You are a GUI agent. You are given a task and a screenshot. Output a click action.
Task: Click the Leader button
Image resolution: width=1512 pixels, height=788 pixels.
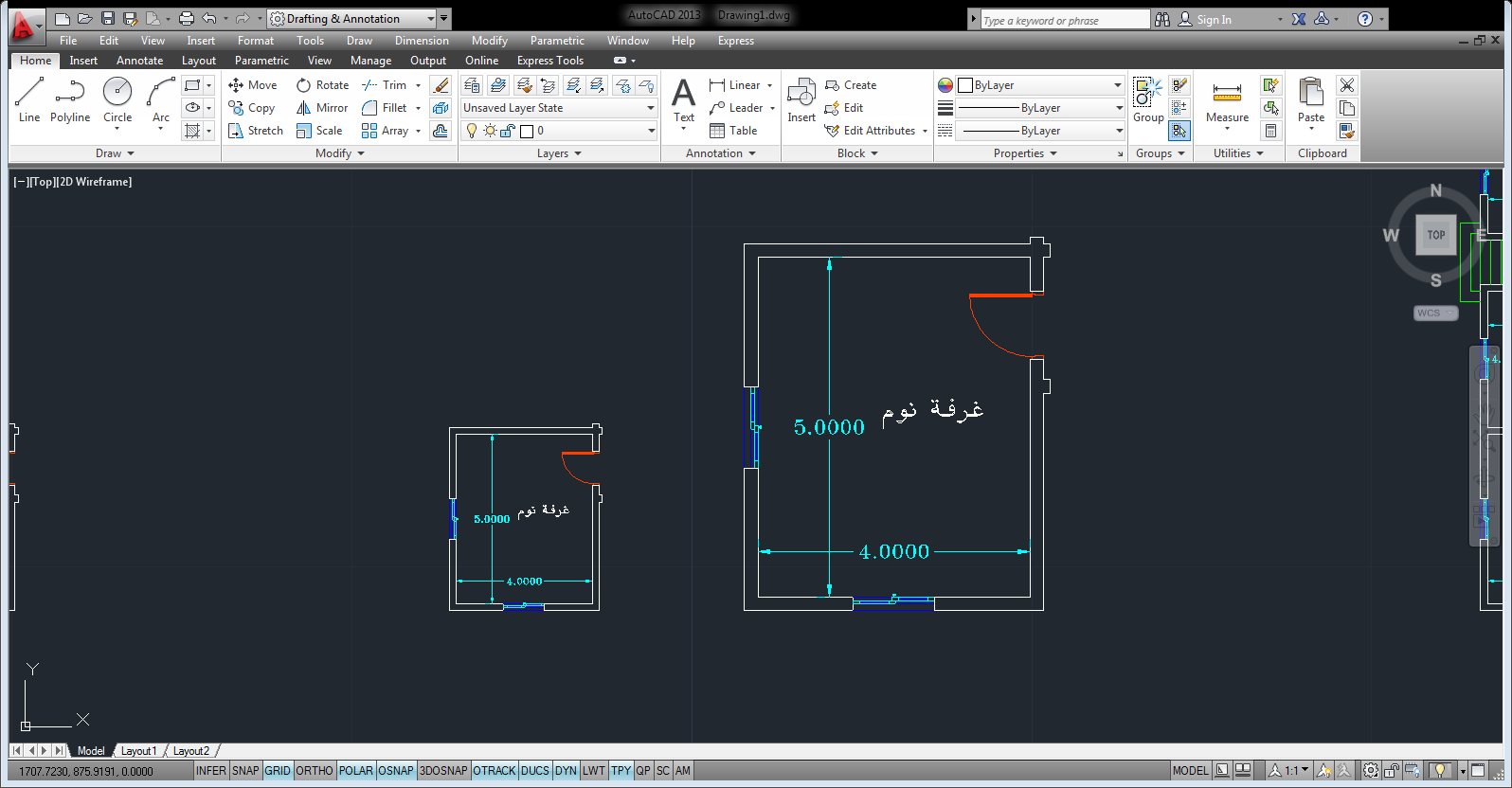[x=736, y=108]
